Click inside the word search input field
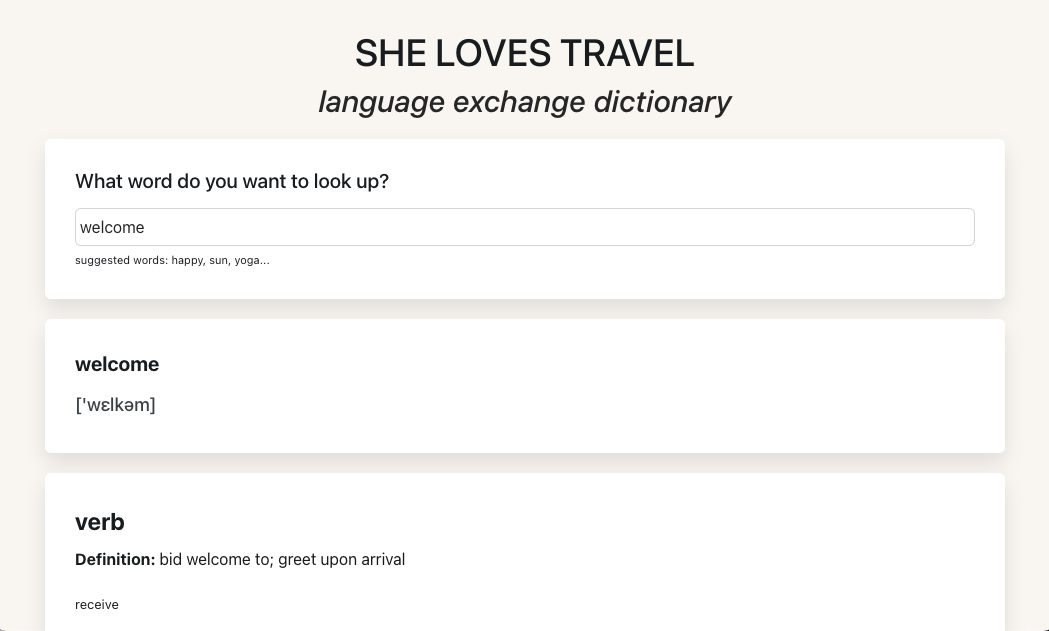This screenshot has width=1049, height=631. [524, 227]
